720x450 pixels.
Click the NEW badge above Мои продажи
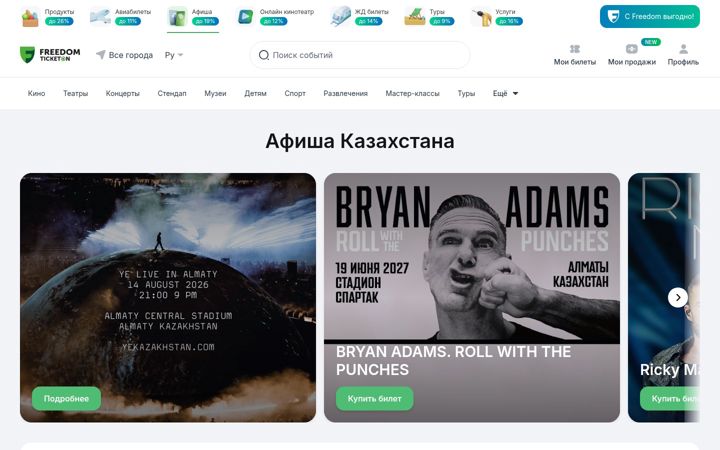point(650,42)
